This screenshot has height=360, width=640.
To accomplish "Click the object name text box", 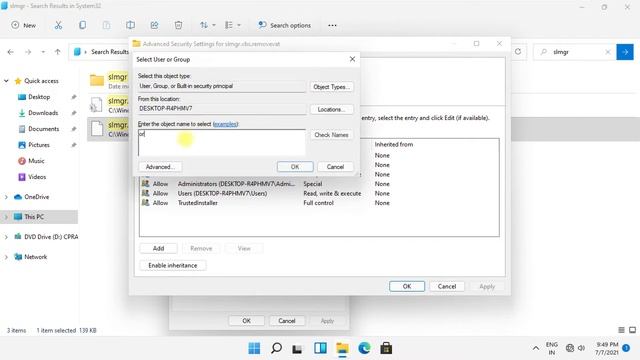I will click(x=222, y=143).
